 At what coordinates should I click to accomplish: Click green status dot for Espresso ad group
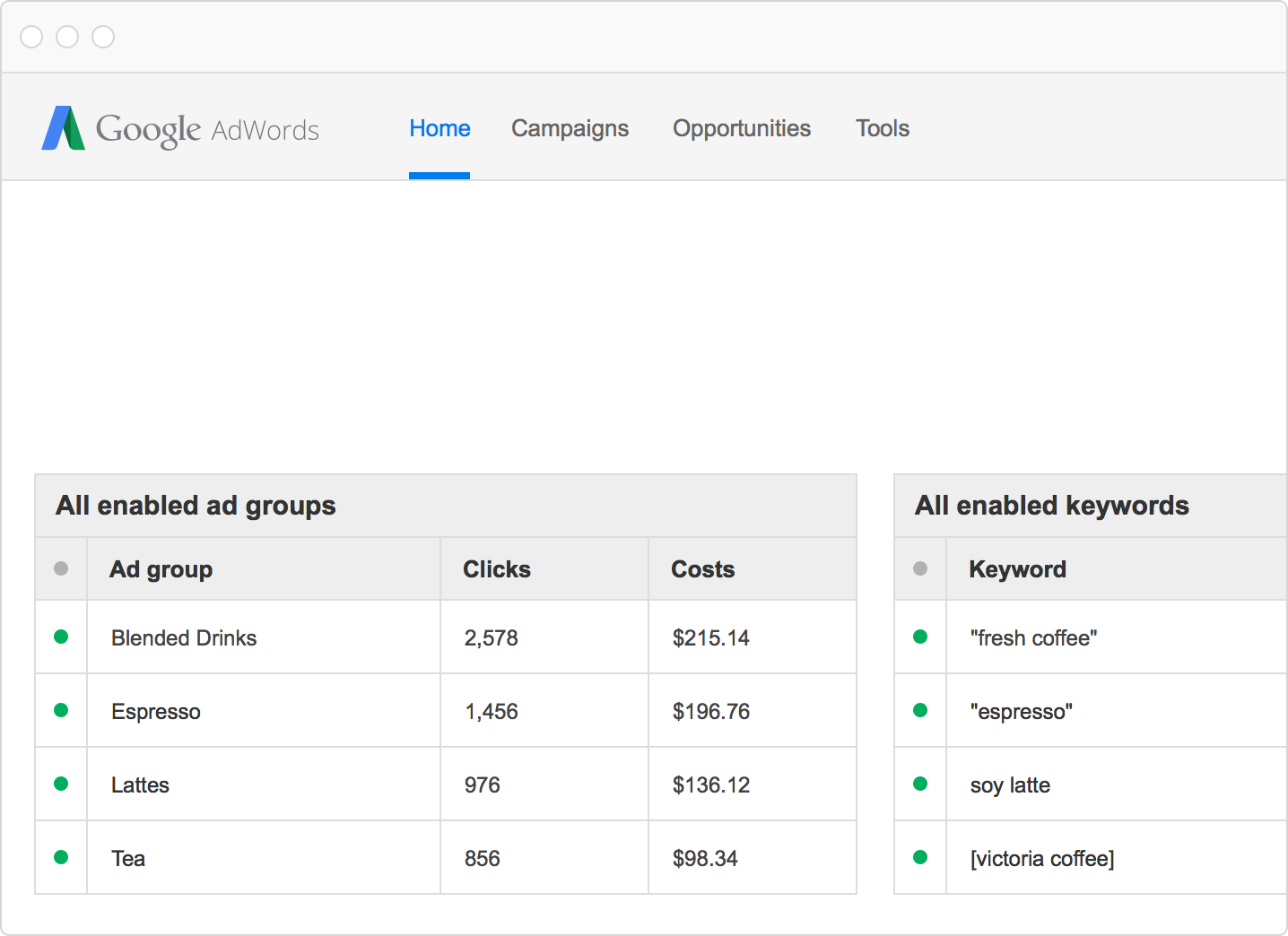tap(61, 710)
